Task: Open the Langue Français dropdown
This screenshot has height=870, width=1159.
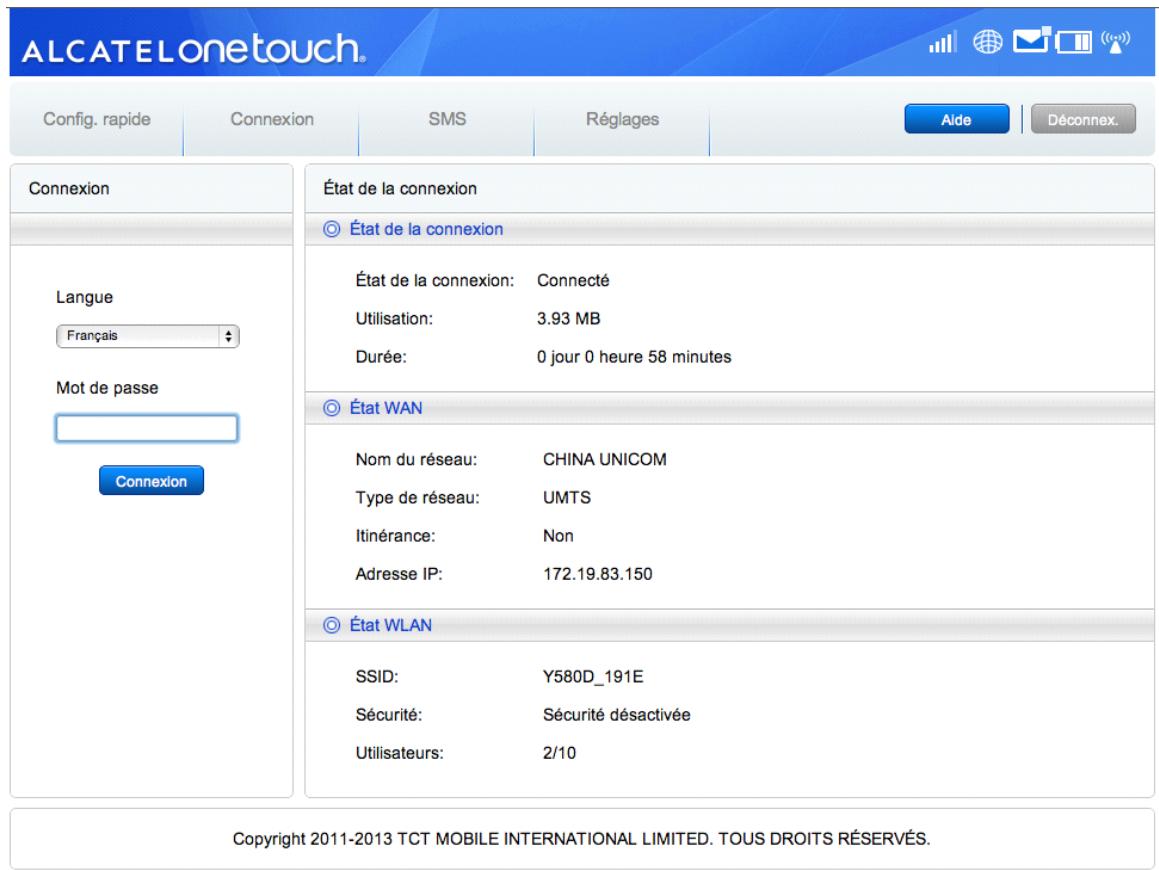Action: (x=148, y=336)
